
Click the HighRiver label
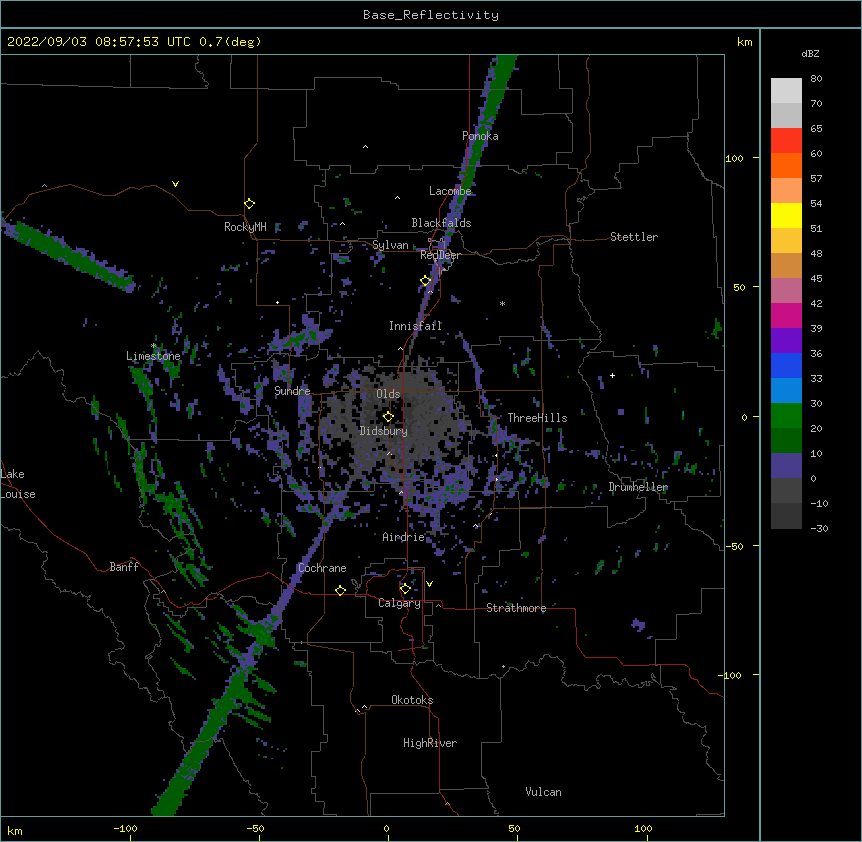430,743
